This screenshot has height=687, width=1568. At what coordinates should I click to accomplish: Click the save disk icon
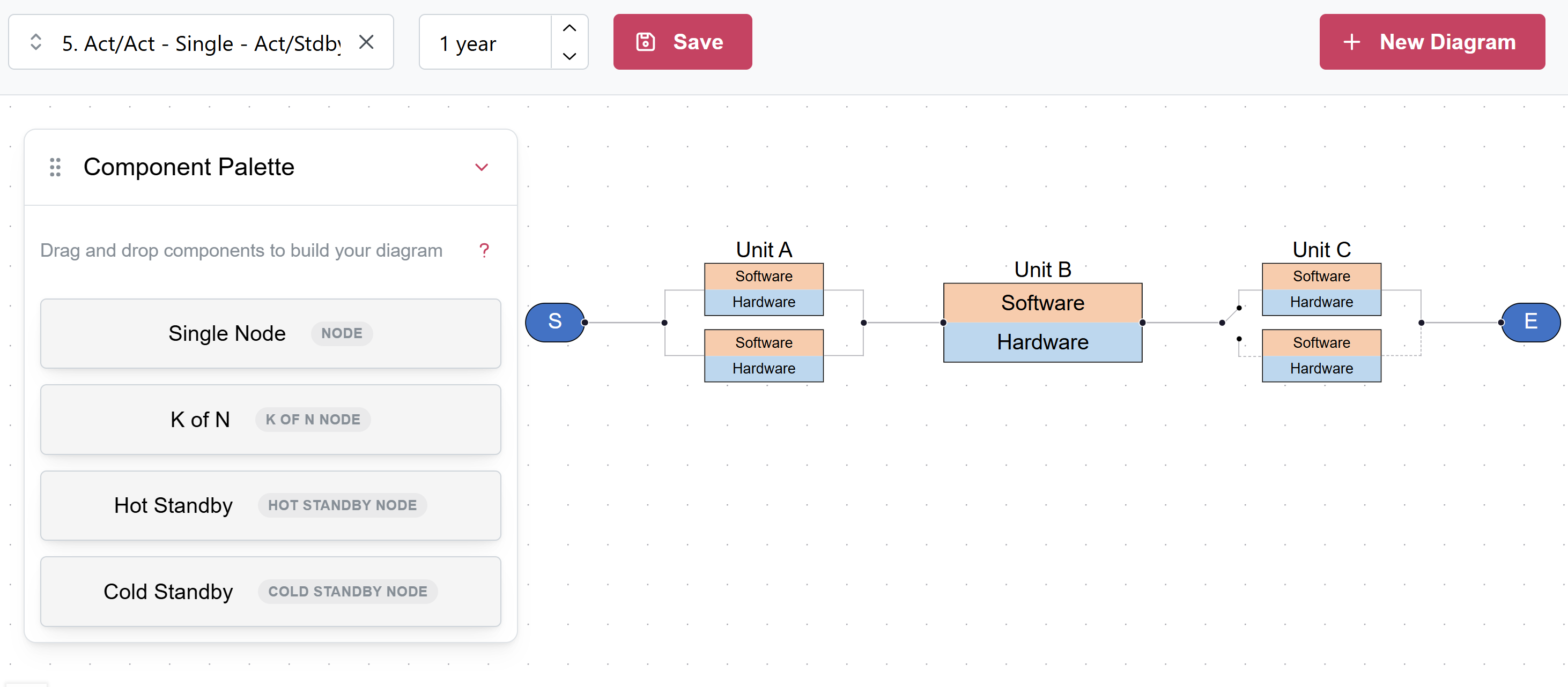pos(645,42)
